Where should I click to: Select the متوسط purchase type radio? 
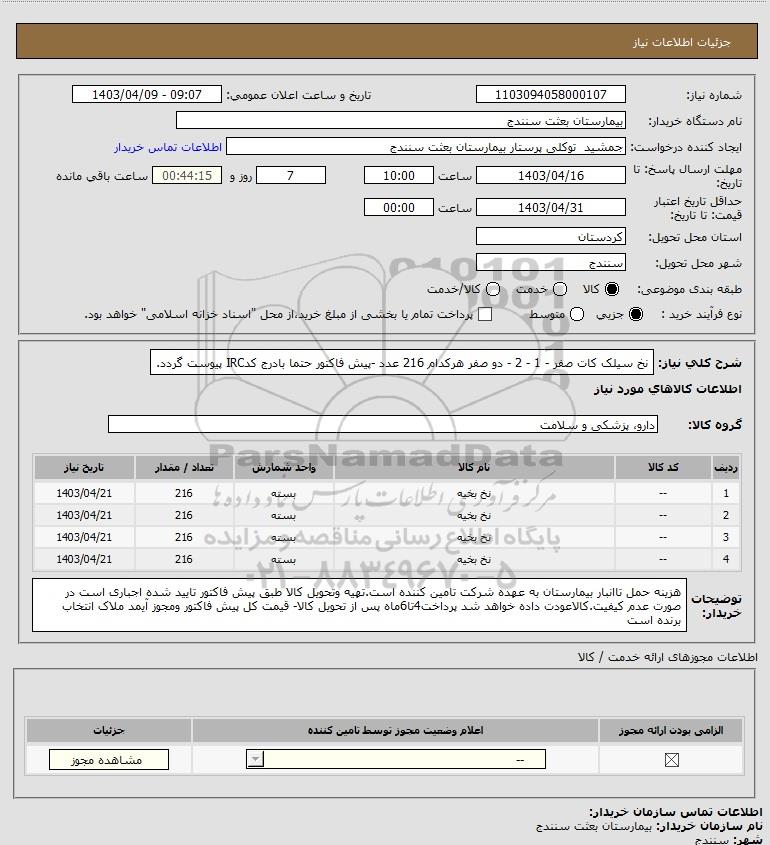577,314
